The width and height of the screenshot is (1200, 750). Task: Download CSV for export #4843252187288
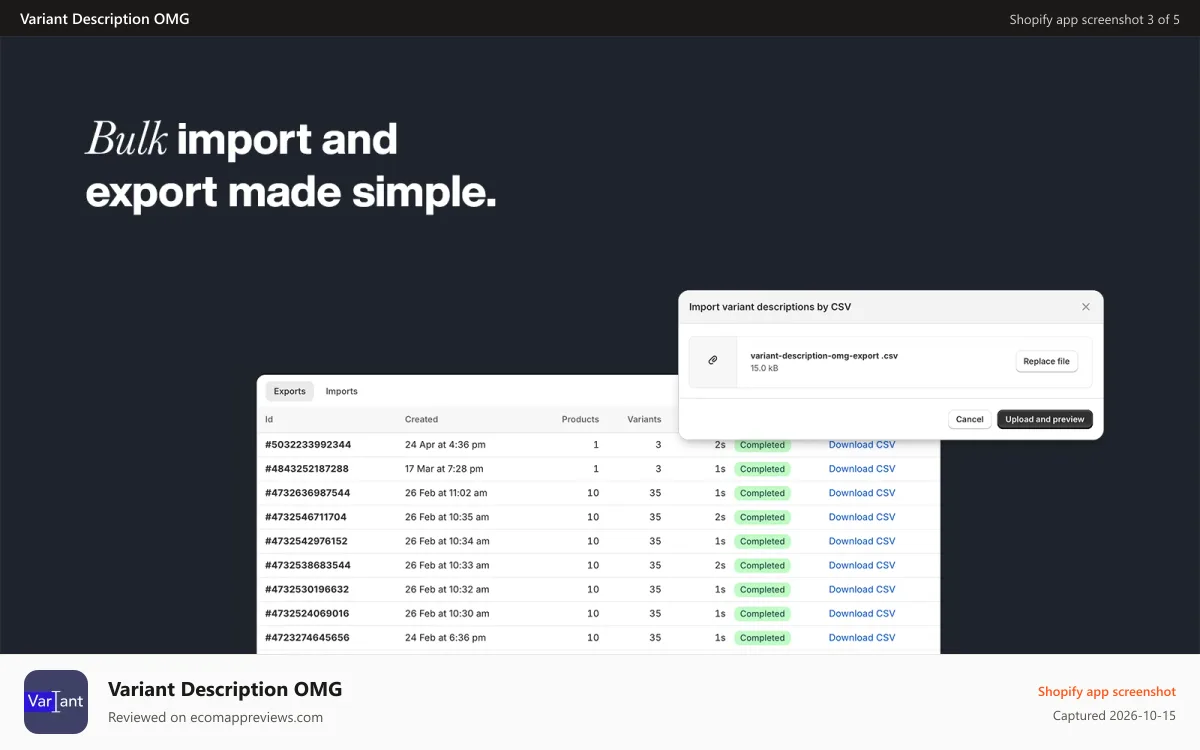862,469
